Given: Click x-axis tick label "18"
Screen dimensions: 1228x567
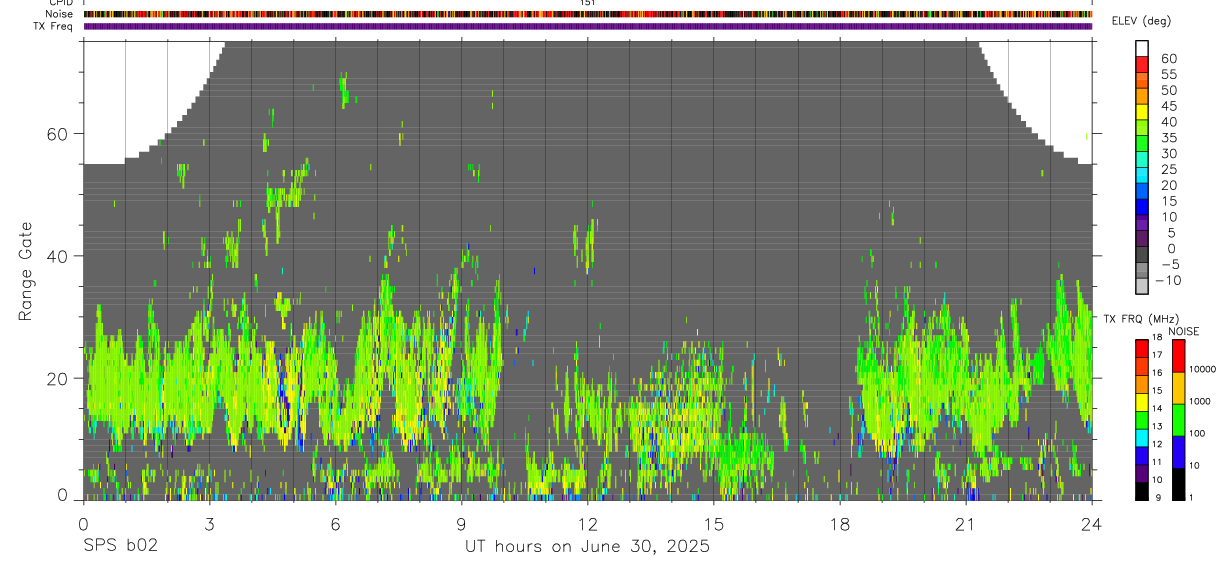Looking at the screenshot, I should point(839,524).
